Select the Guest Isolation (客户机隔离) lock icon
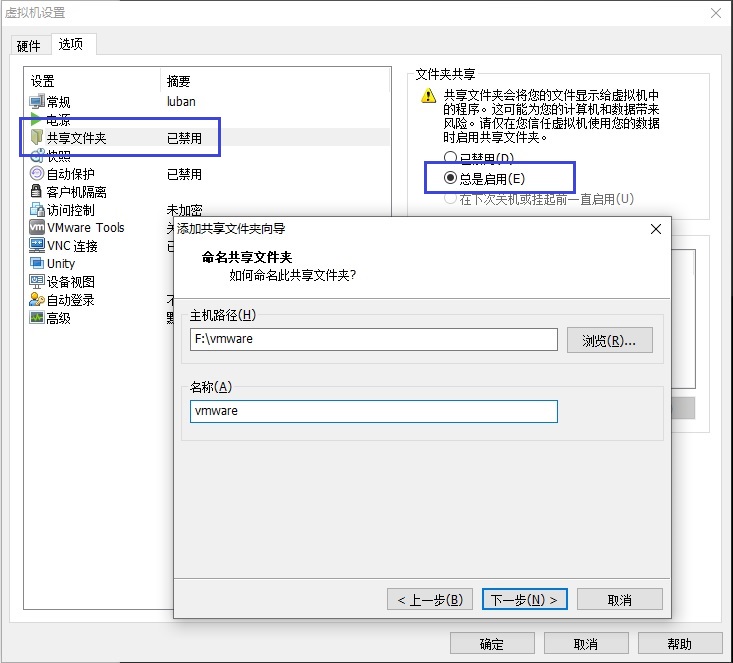The width and height of the screenshot is (733, 663). [37, 192]
